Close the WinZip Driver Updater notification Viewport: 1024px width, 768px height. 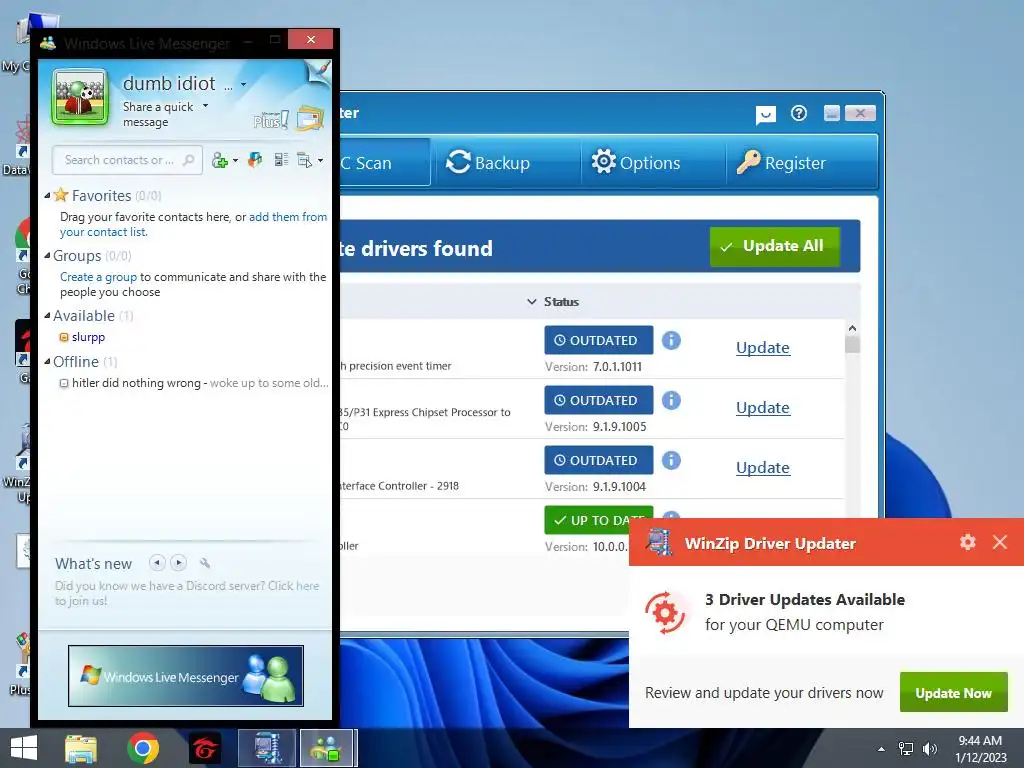1000,541
